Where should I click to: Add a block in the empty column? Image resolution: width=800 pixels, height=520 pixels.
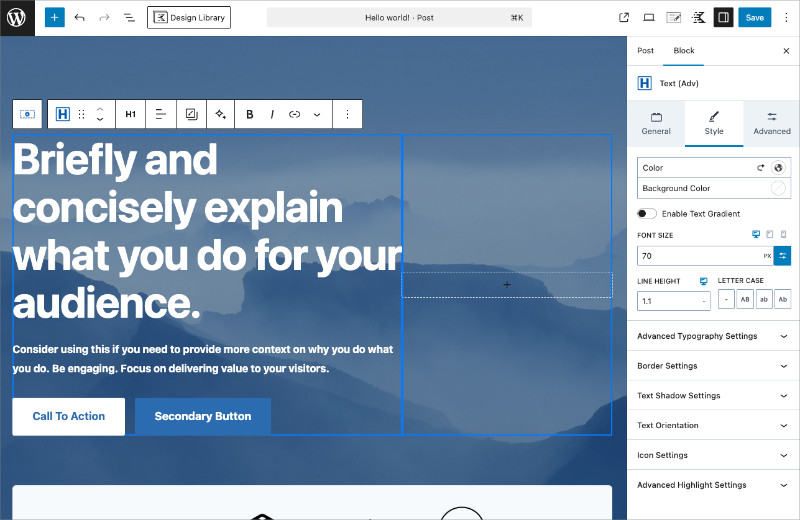pyautogui.click(x=507, y=285)
